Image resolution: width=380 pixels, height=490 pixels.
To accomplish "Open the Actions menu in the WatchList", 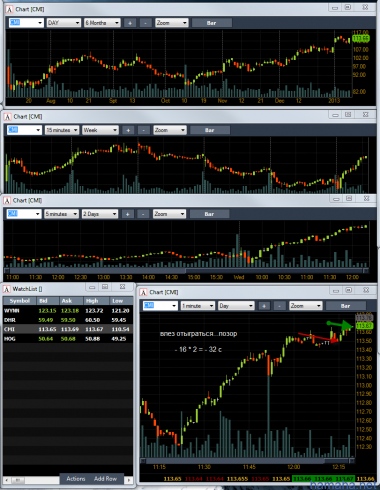I will (76, 479).
